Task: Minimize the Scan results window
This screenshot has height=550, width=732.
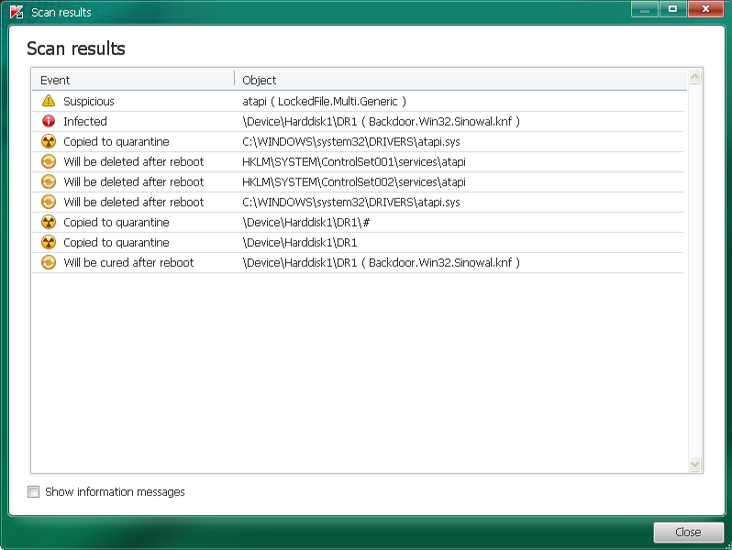Action: pos(645,9)
